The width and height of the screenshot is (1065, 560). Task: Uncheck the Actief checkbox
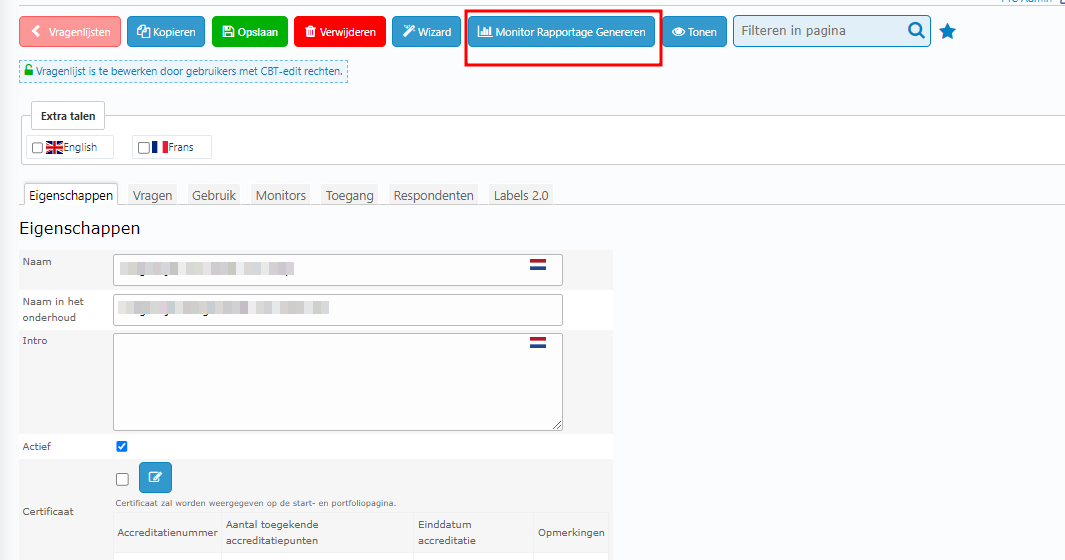122,446
